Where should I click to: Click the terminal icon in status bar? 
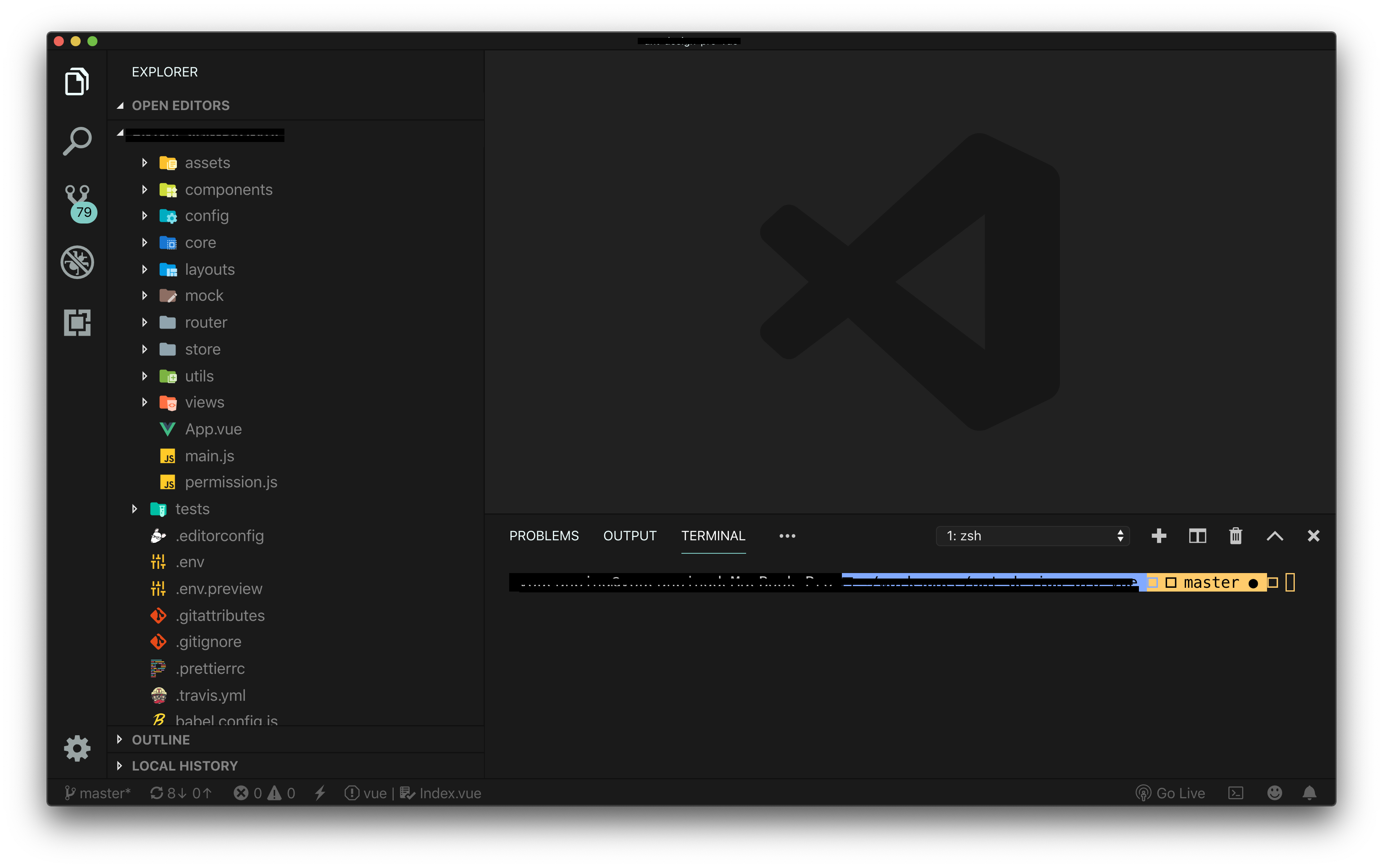[x=1236, y=793]
